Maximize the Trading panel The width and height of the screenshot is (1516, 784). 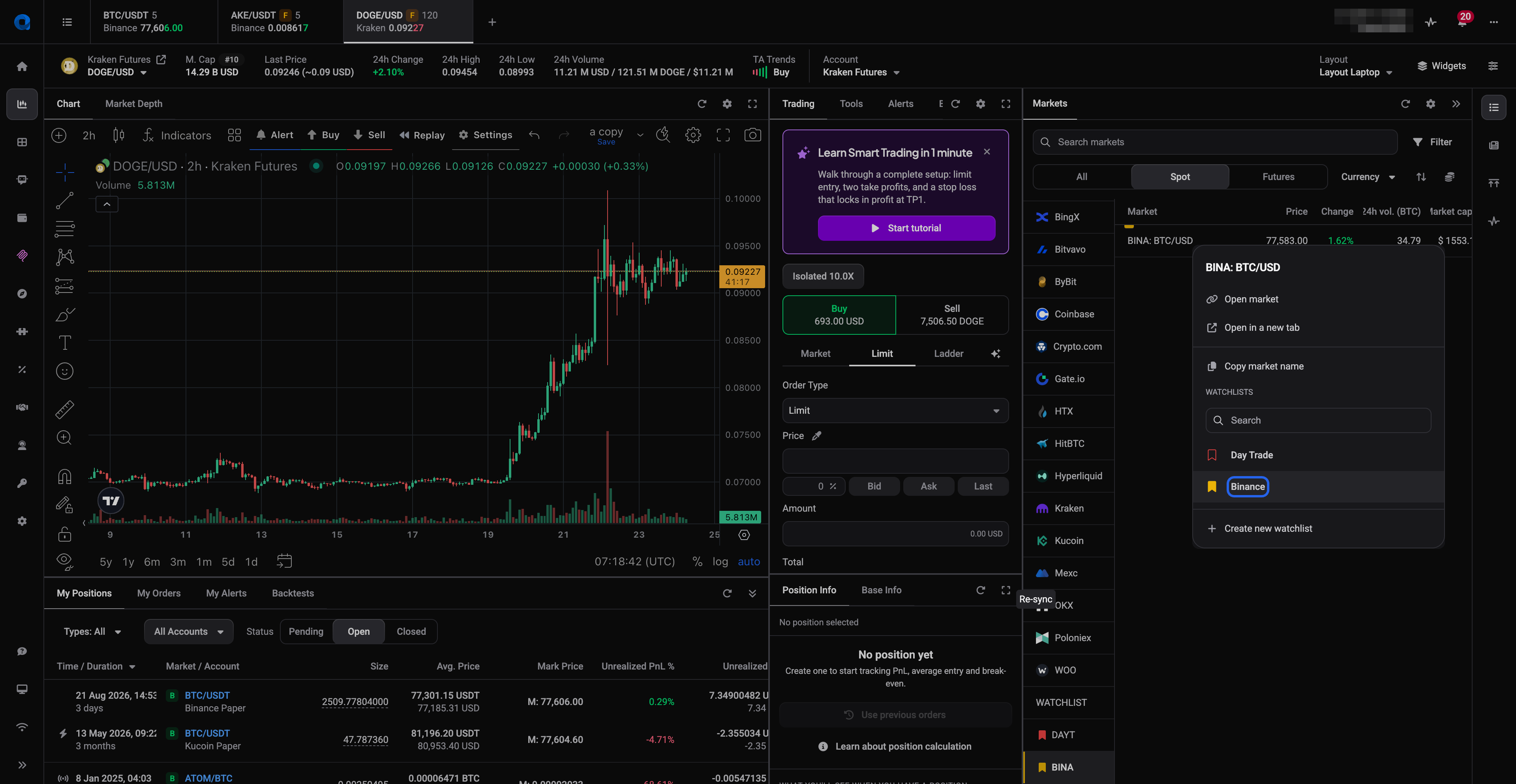[x=1006, y=103]
